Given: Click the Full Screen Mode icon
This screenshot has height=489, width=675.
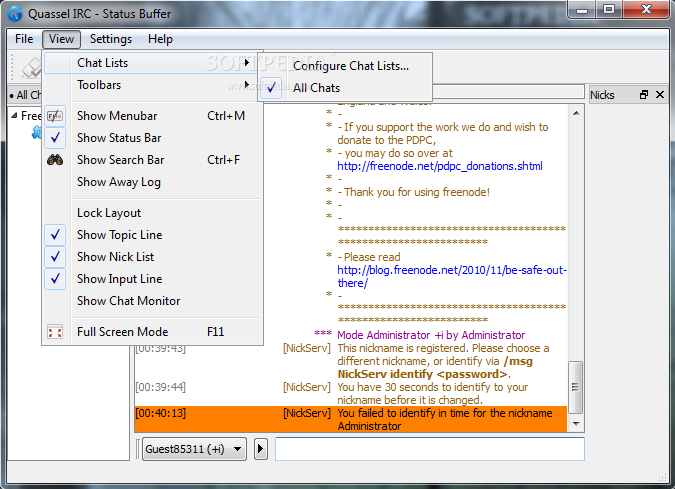Looking at the screenshot, I should coord(55,332).
